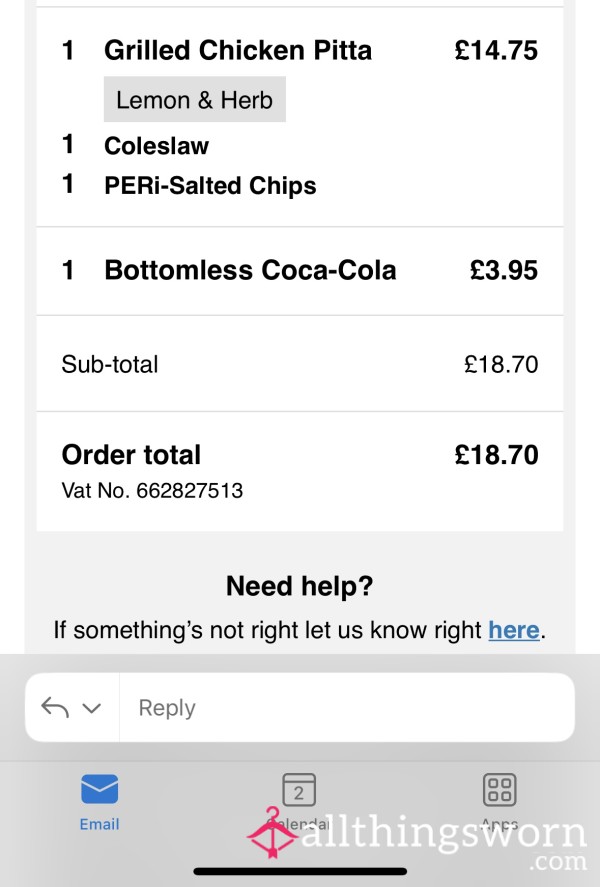Image resolution: width=600 pixels, height=887 pixels.
Task: Follow the 'here' help link
Action: click(x=513, y=630)
